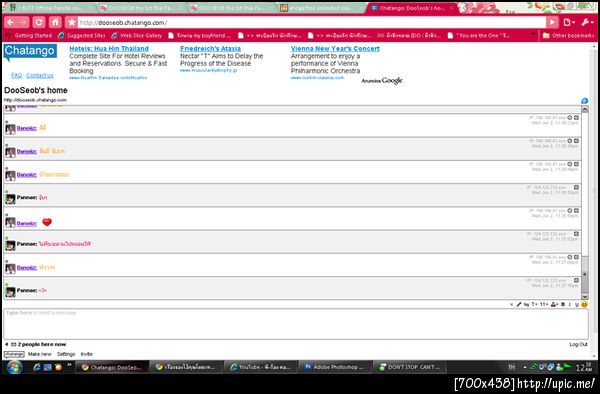Screen dimensions: 600x394
Task: Switch to the B2ST Official Fansite tab
Action: (50, 8)
